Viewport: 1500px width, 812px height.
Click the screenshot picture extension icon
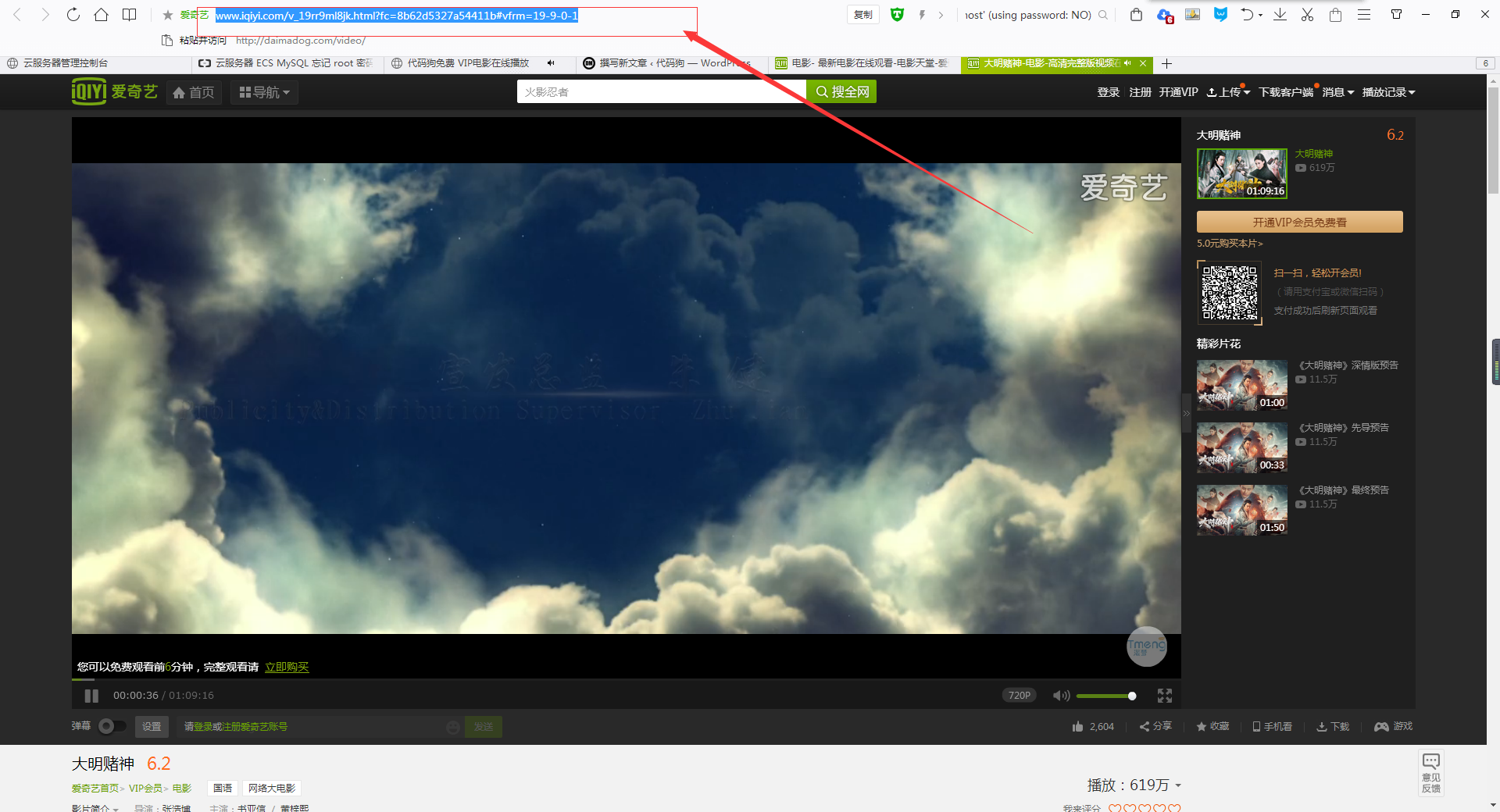1192,15
